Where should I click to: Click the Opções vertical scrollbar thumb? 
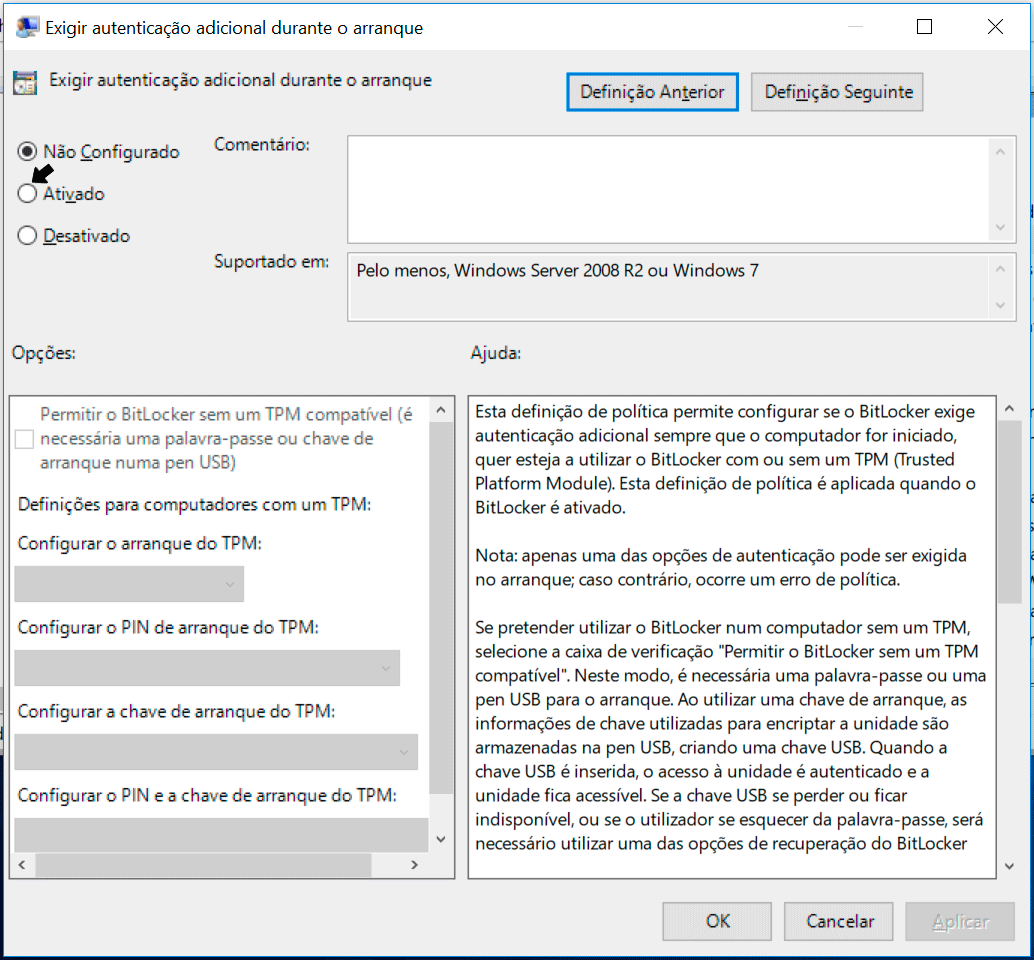click(441, 607)
